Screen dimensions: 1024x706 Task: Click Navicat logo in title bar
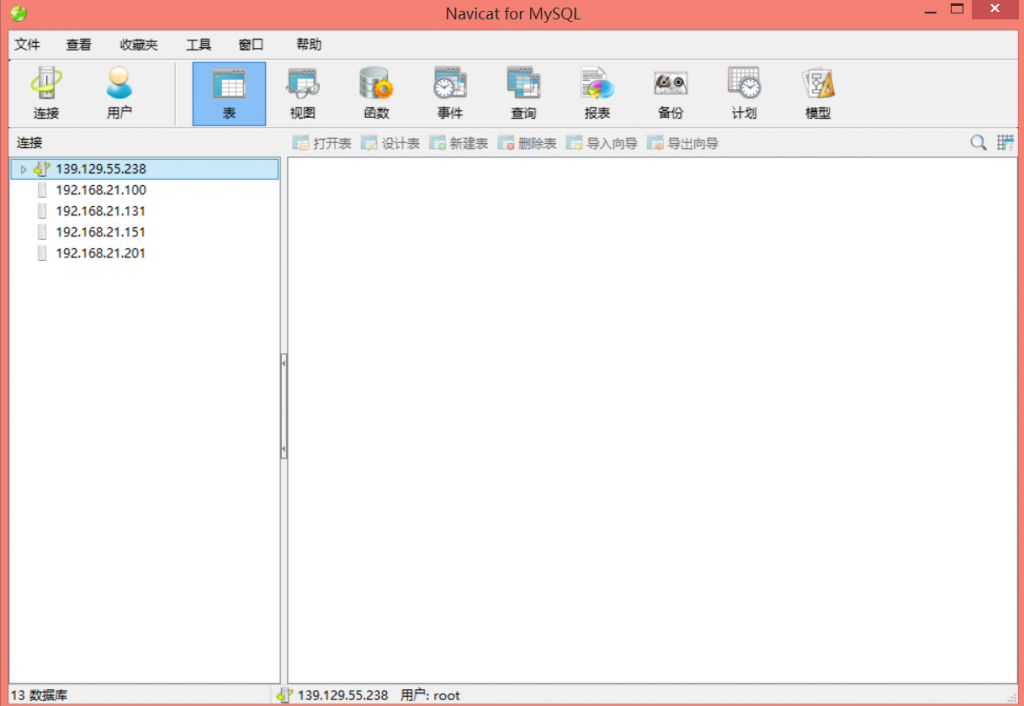19,13
